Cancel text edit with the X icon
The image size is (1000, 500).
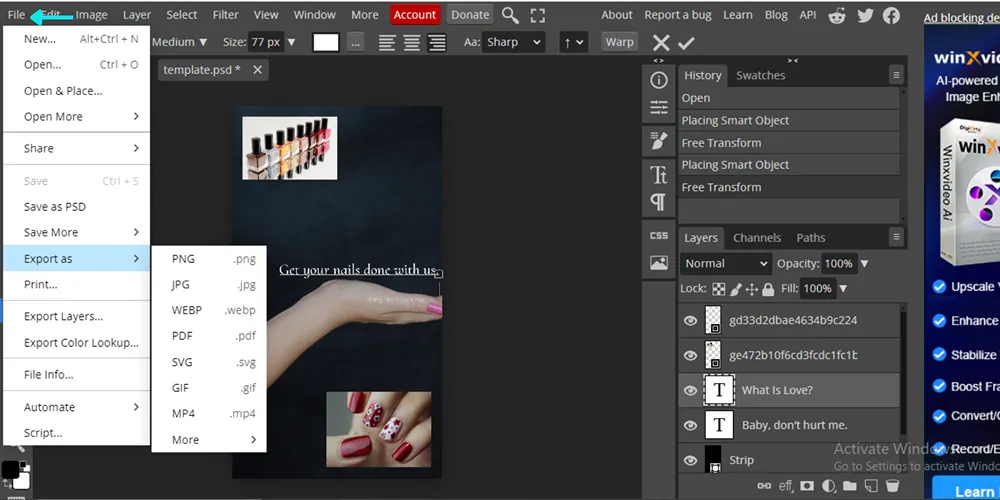pos(661,43)
